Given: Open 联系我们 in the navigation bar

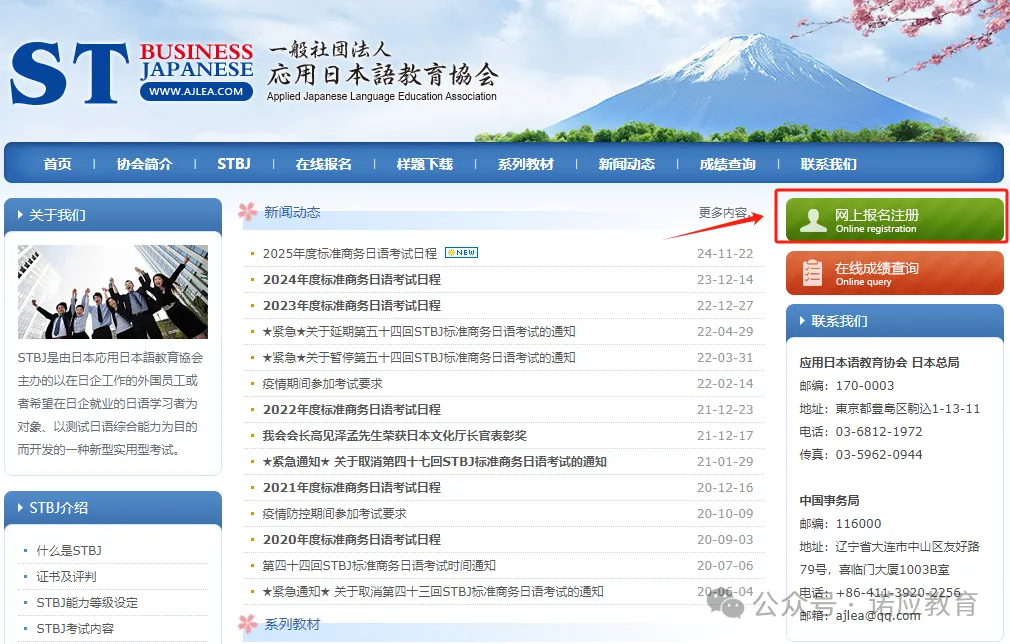Looking at the screenshot, I should 829,164.
